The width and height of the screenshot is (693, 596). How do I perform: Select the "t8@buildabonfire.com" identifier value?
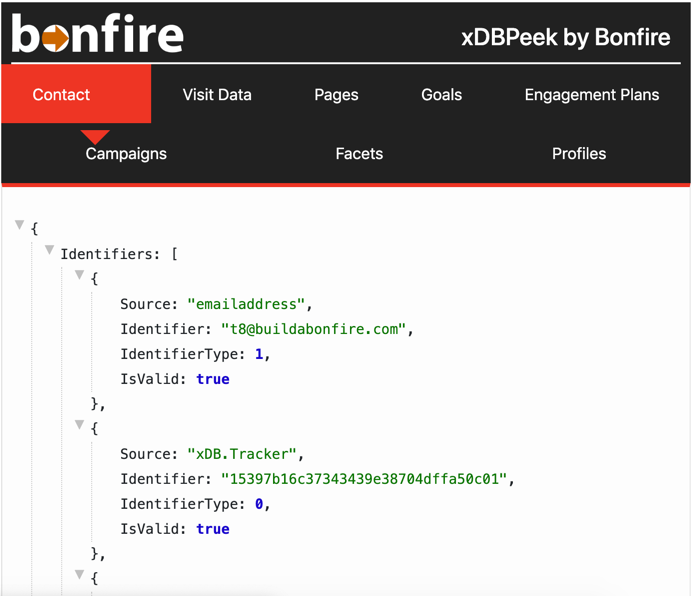pyautogui.click(x=313, y=329)
